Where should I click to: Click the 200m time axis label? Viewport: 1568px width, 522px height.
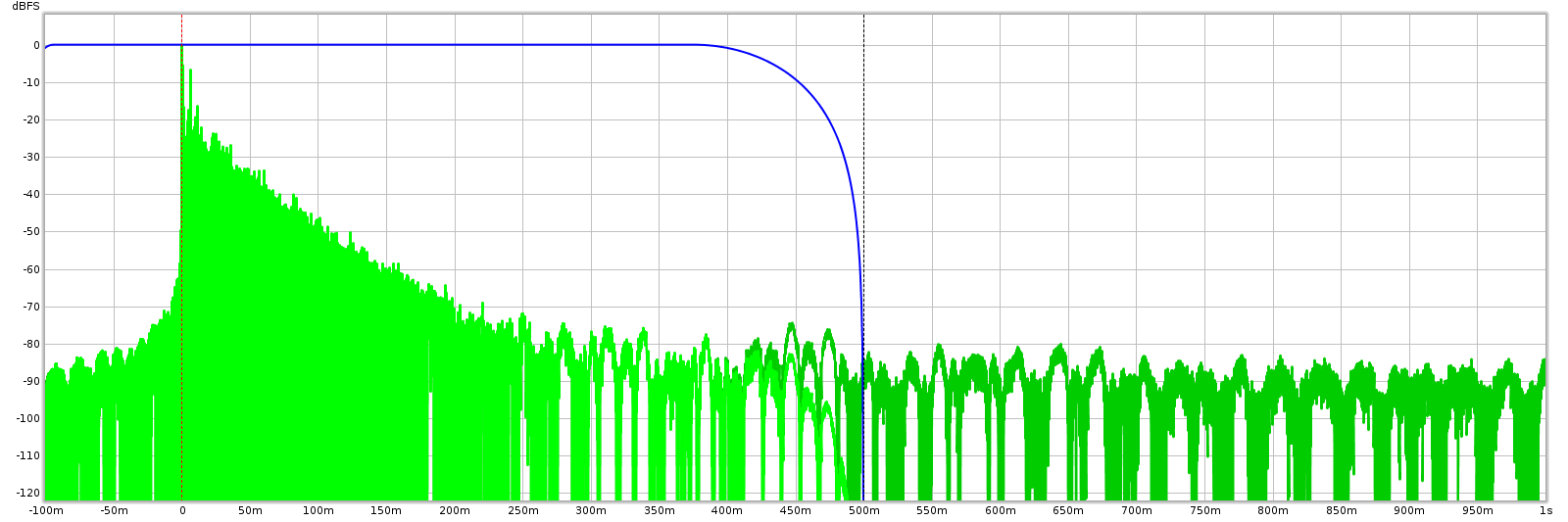[454, 510]
